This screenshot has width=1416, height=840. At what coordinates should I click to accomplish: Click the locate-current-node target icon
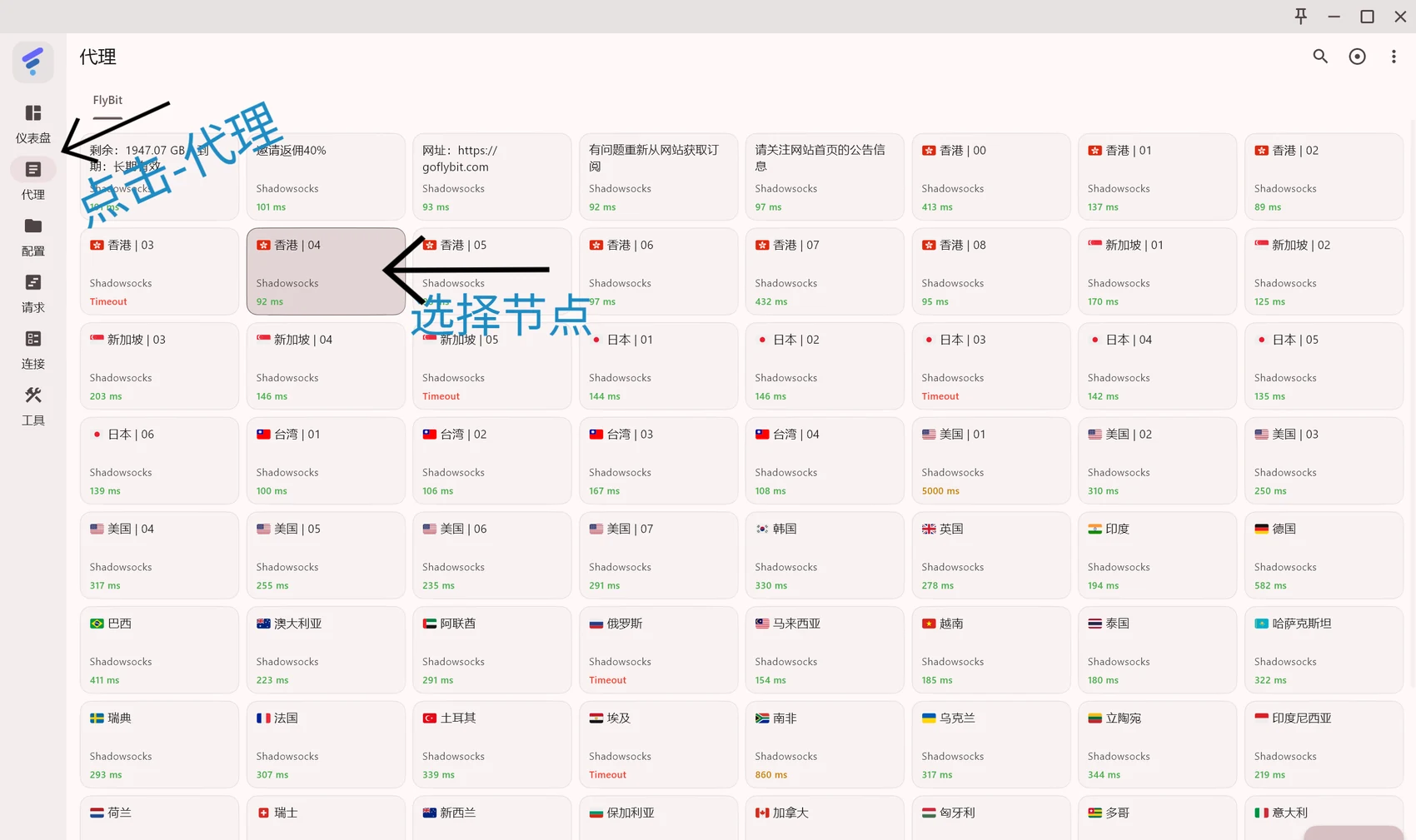tap(1358, 57)
